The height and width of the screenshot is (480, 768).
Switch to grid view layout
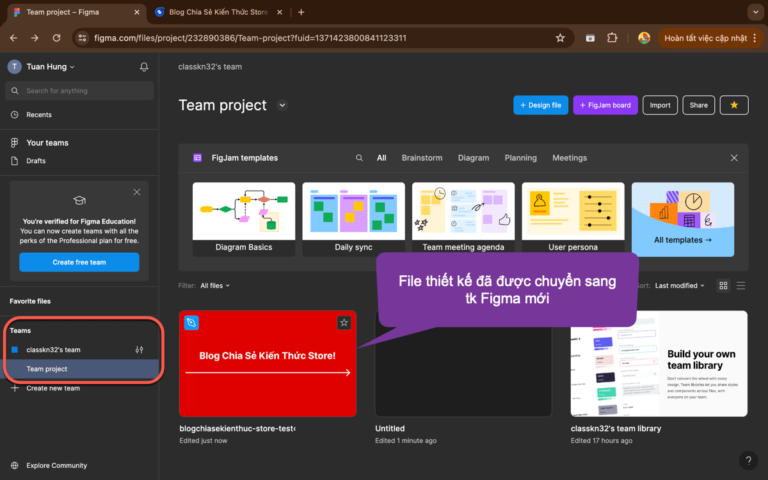[724, 286]
